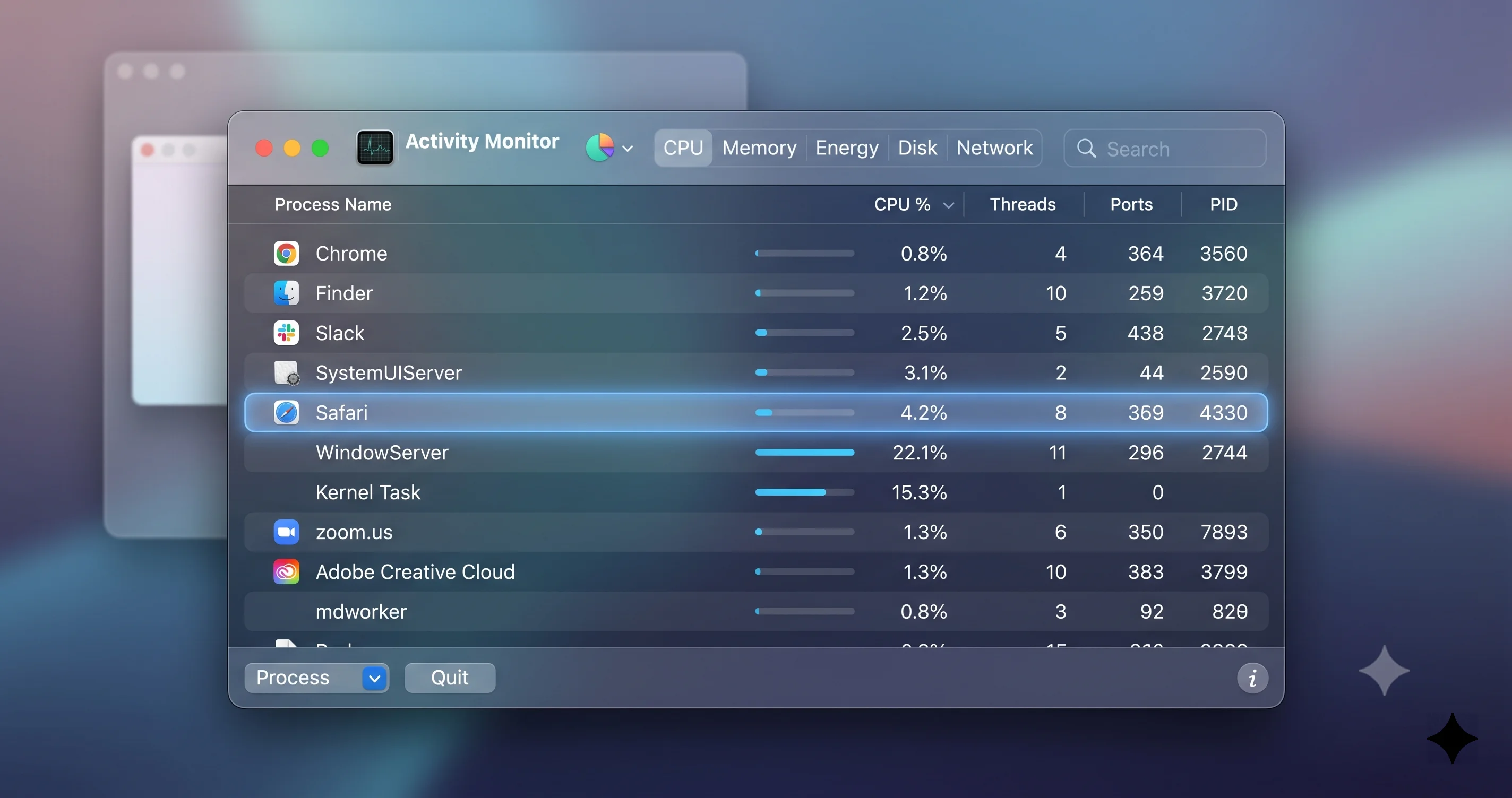Switch to the Network tab
1512x798 pixels.
pos(994,148)
